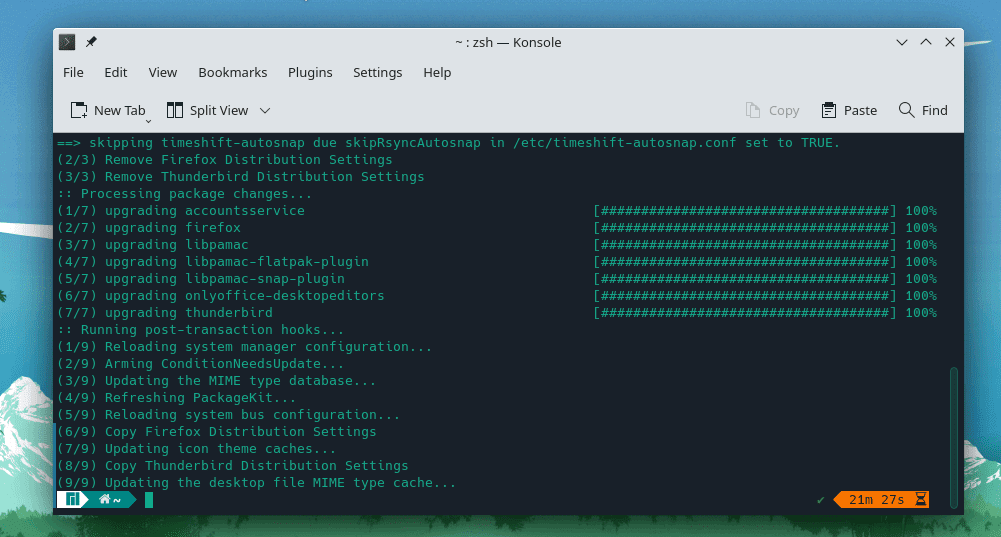The height and width of the screenshot is (537, 1001).
Task: Click text '(2/3) Remove Firefox Distribution Settings'
Action: tap(225, 160)
